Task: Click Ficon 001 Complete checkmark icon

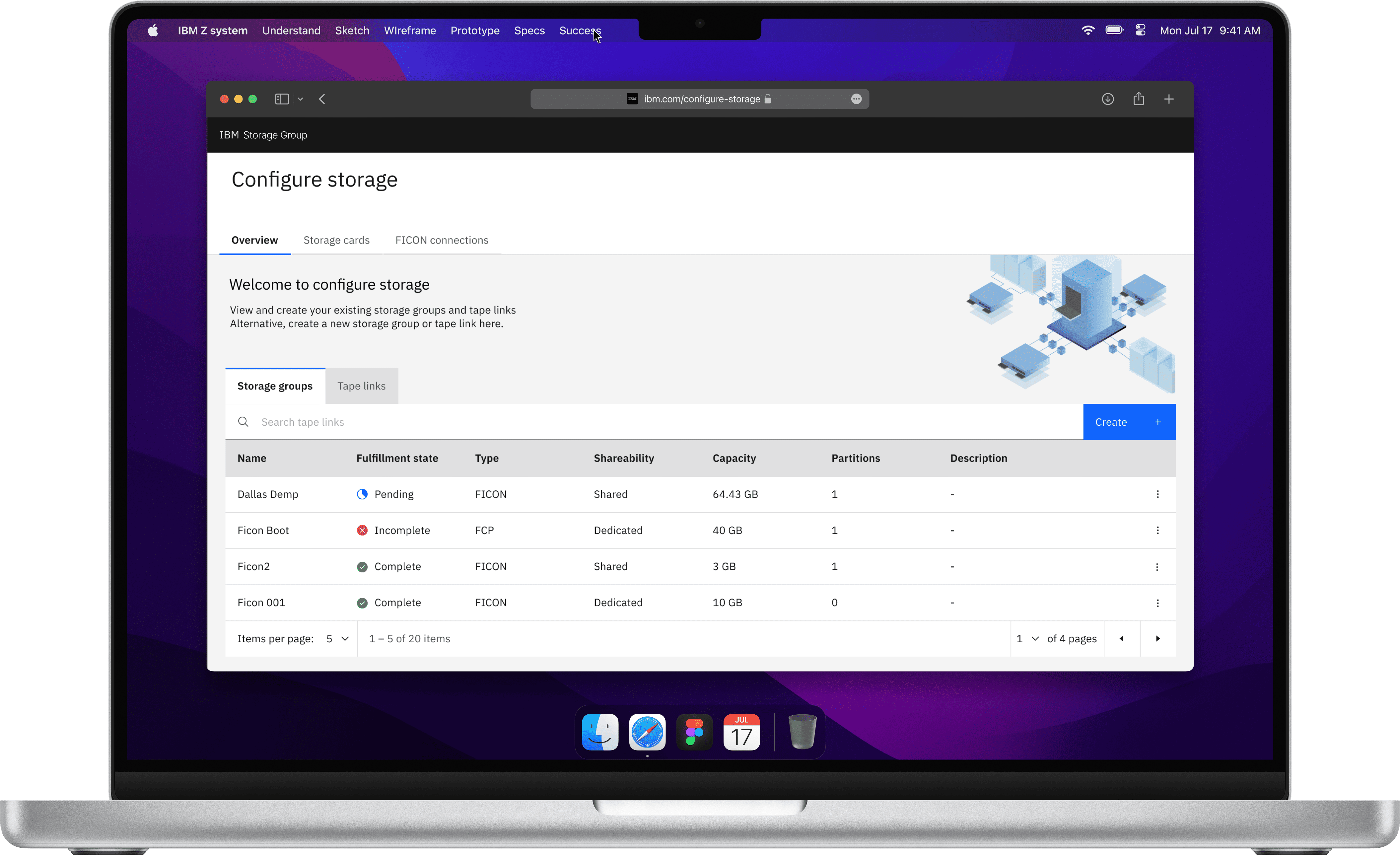Action: 362,603
